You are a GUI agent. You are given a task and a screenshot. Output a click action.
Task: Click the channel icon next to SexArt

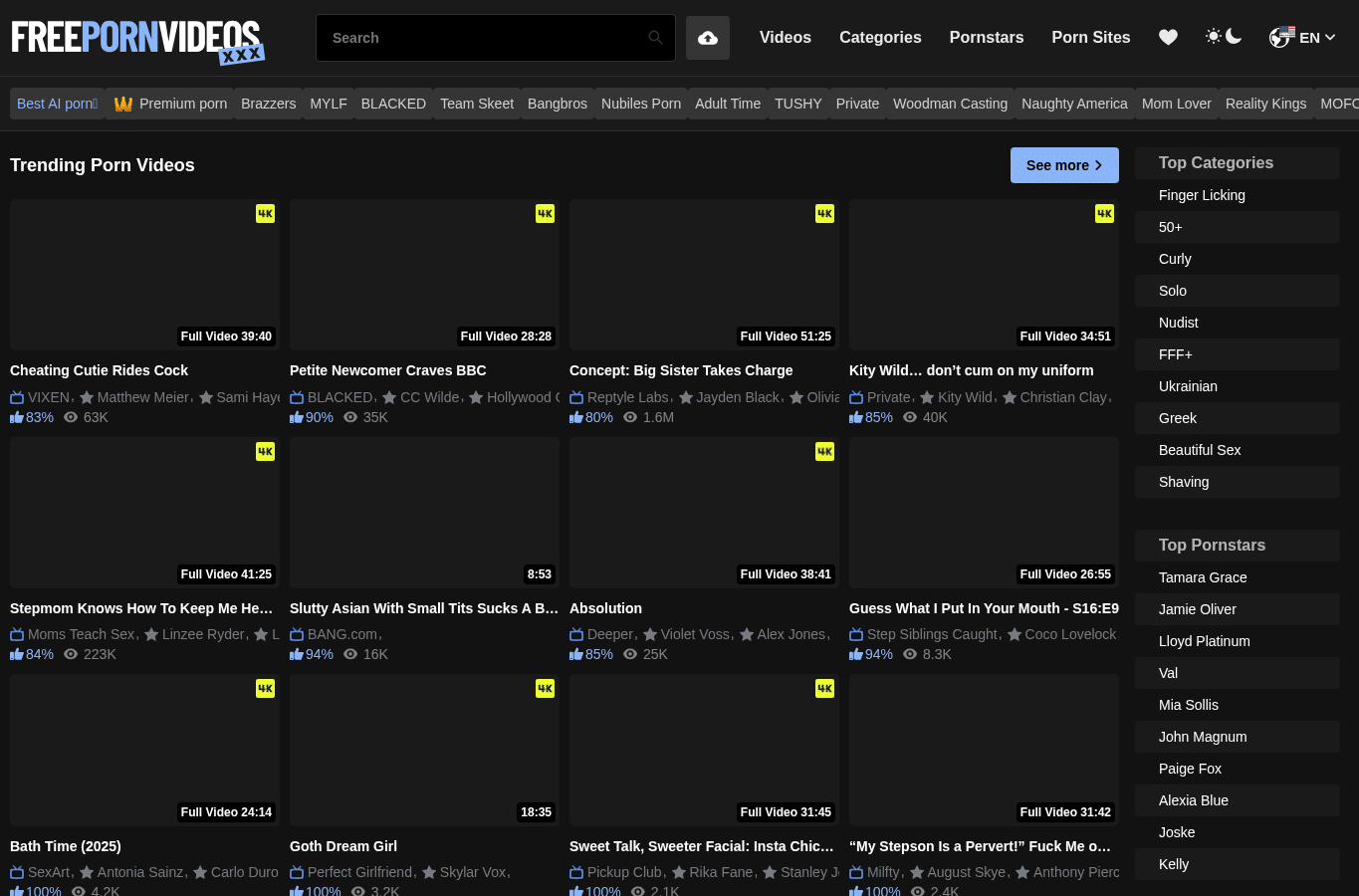point(17,872)
